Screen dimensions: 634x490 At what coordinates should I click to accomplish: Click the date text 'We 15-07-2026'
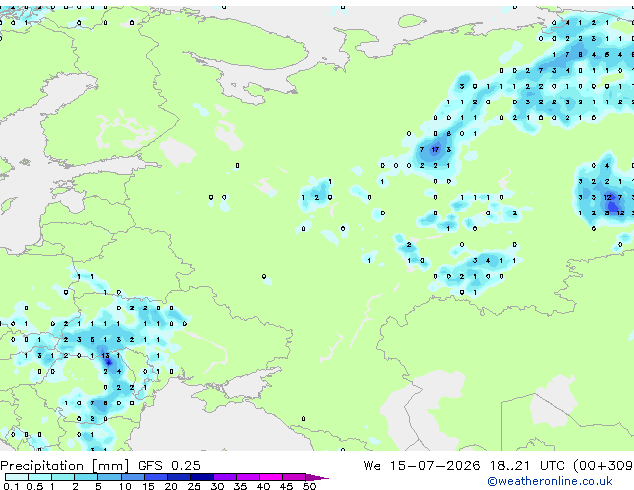click(422, 466)
